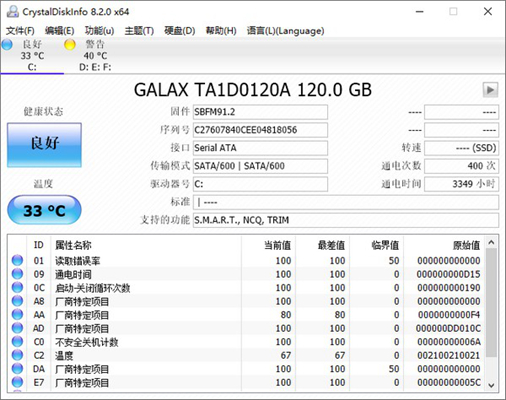Click raw value 000000000D15
The height and width of the screenshot is (400, 506).
(448, 274)
